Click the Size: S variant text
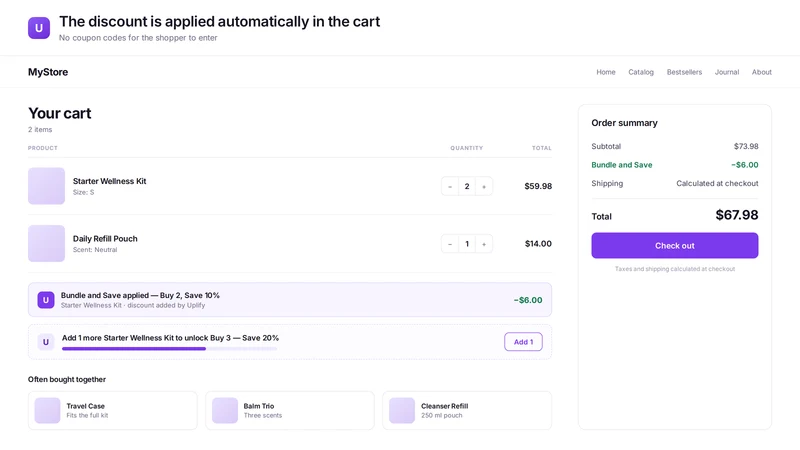Screen dimensions: 800x450 83,192
